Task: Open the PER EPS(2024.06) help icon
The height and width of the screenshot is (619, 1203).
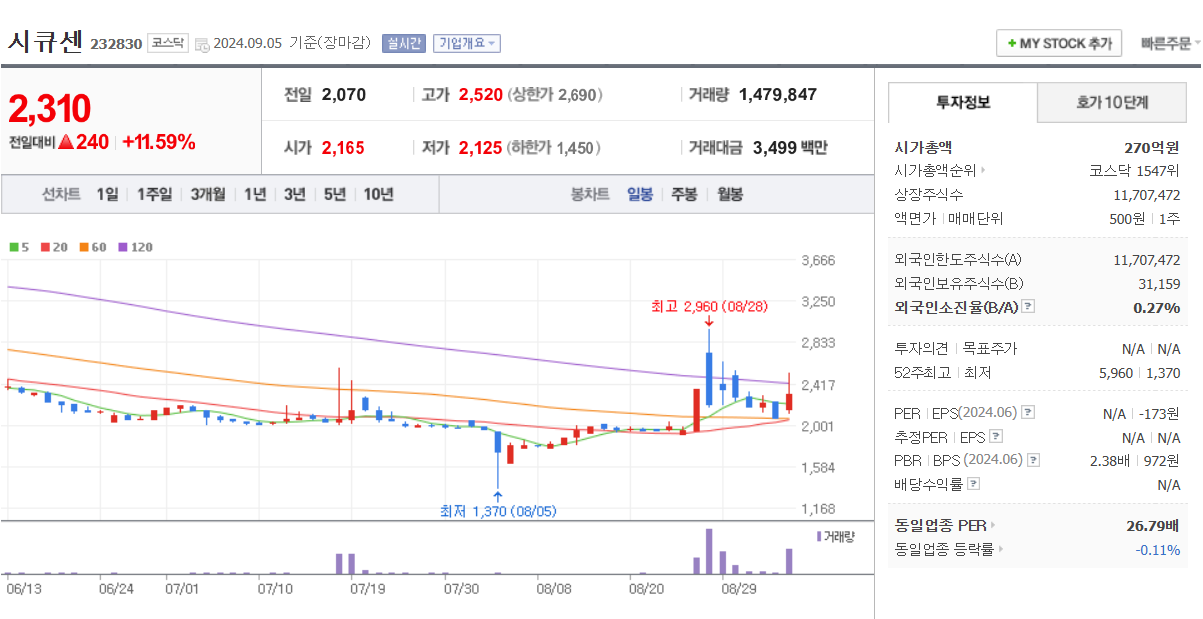Action: [1028, 413]
